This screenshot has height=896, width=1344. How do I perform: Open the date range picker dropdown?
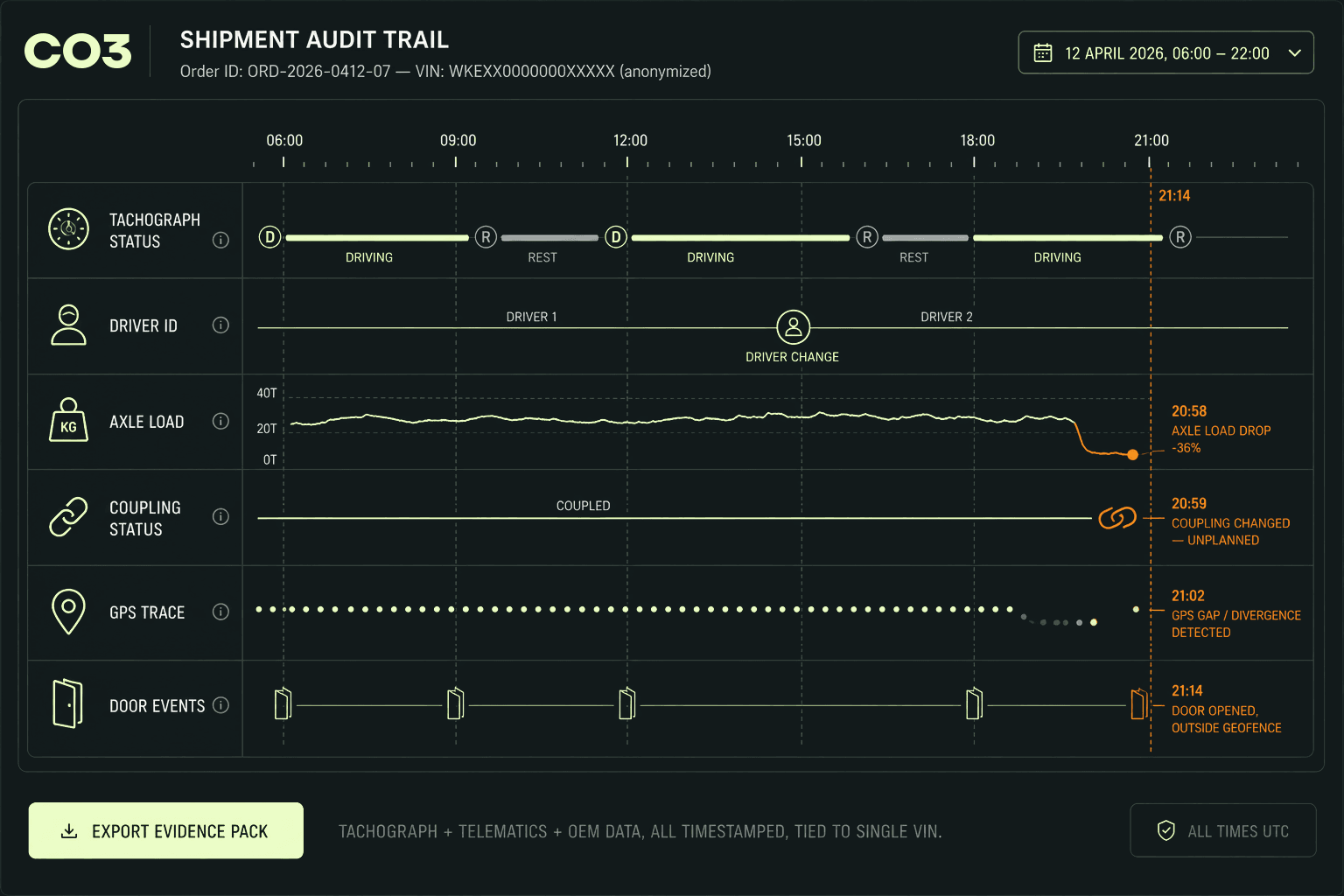click(1295, 52)
